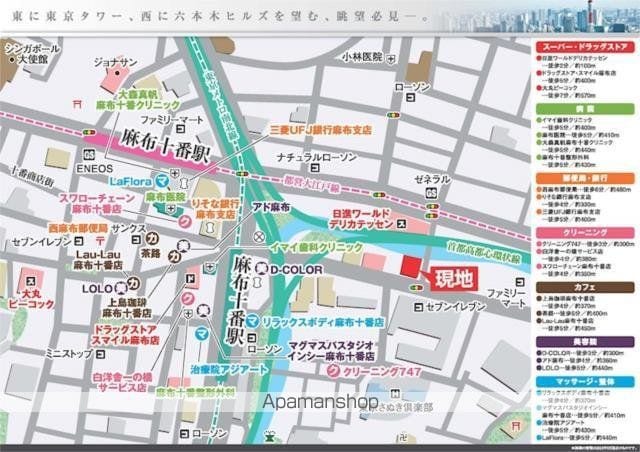Click the ドラッグストアスマイル麻布店 label
The height and width of the screenshot is (452, 640).
tap(125, 335)
